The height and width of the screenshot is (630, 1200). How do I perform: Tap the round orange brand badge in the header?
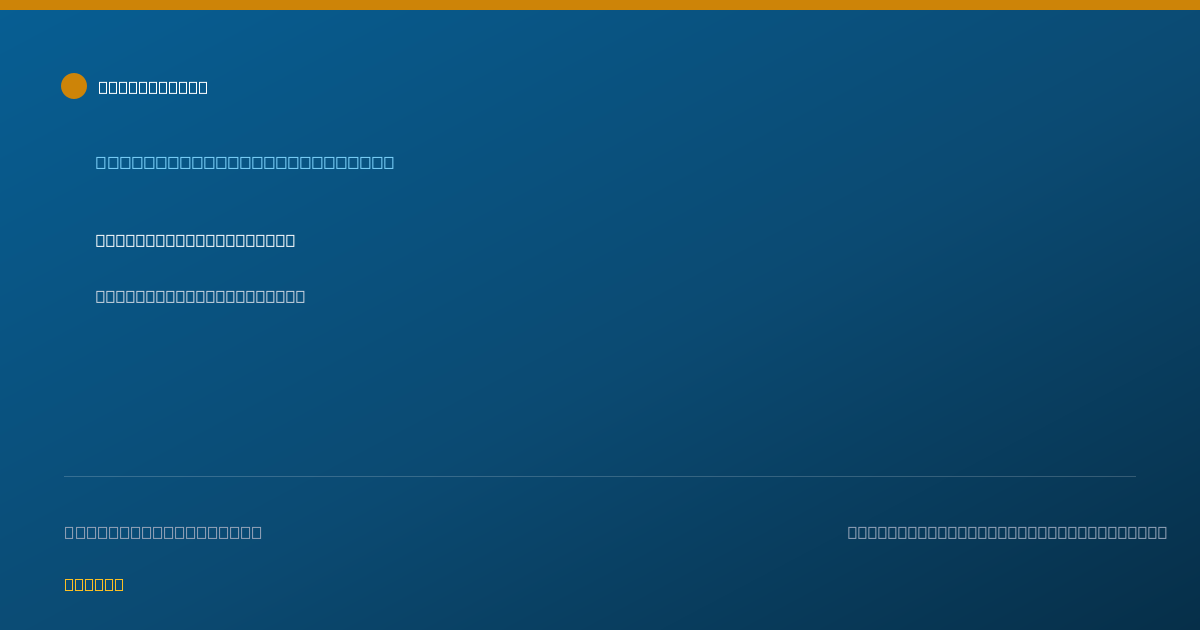pyautogui.click(x=74, y=86)
